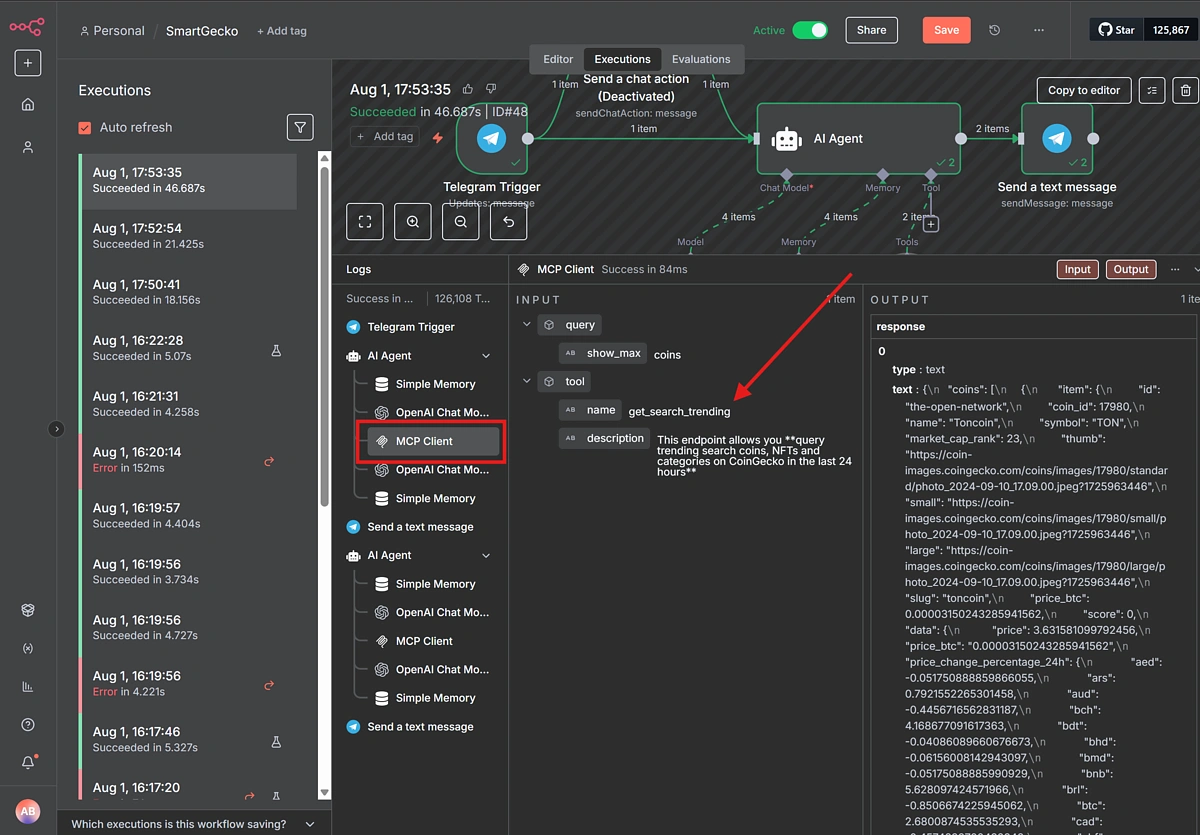Screen dimensions: 1200x835
Task: Switch to the Evaluations tab
Action: 700,59
